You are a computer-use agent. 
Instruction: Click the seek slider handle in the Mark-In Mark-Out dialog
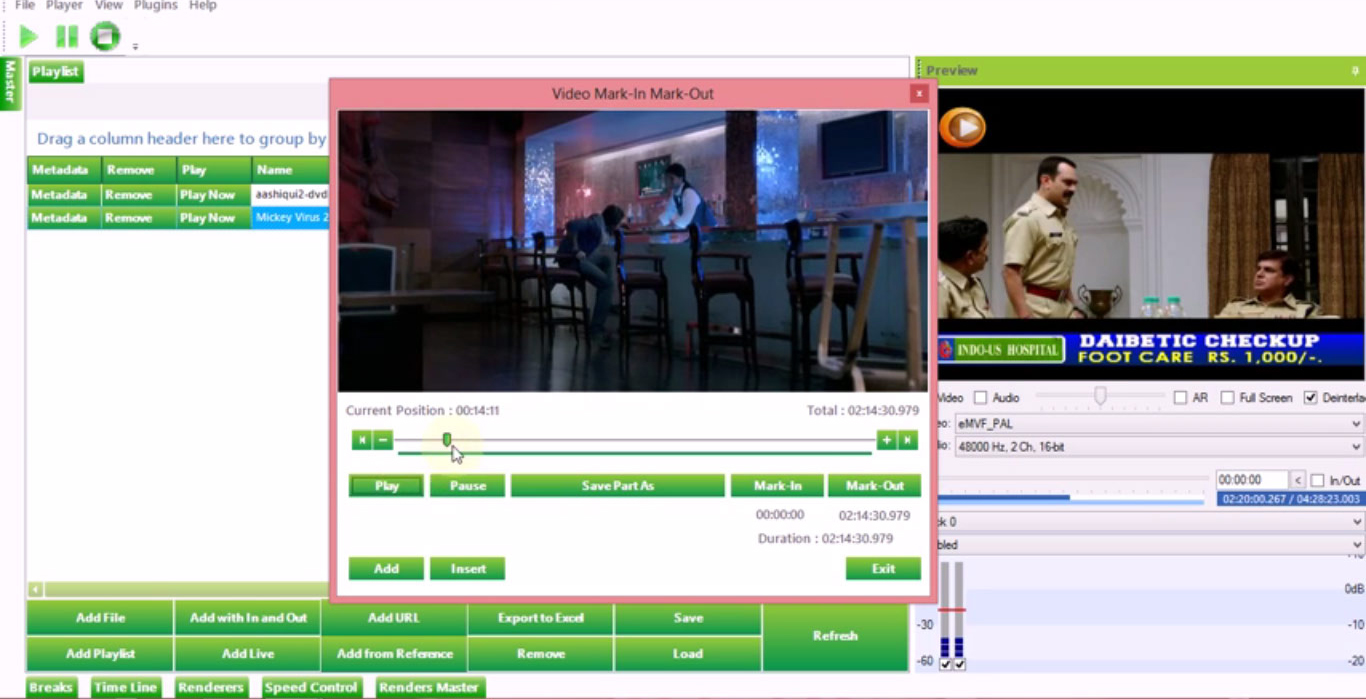[x=447, y=440]
